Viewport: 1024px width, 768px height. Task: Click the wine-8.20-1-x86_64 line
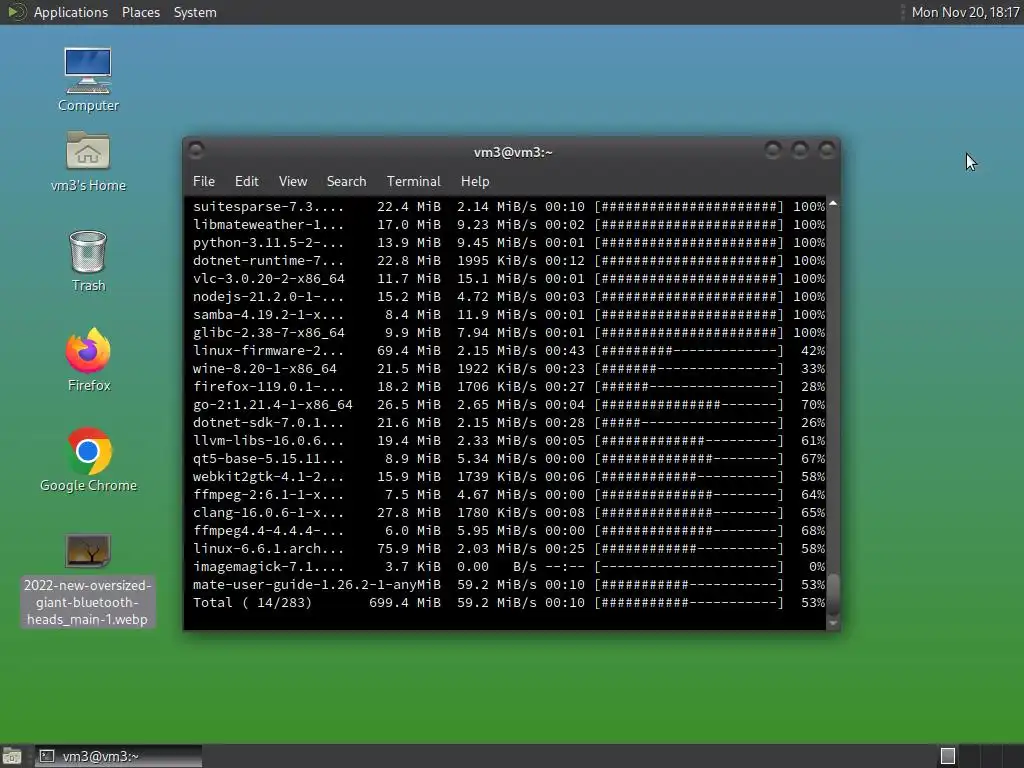click(x=509, y=368)
